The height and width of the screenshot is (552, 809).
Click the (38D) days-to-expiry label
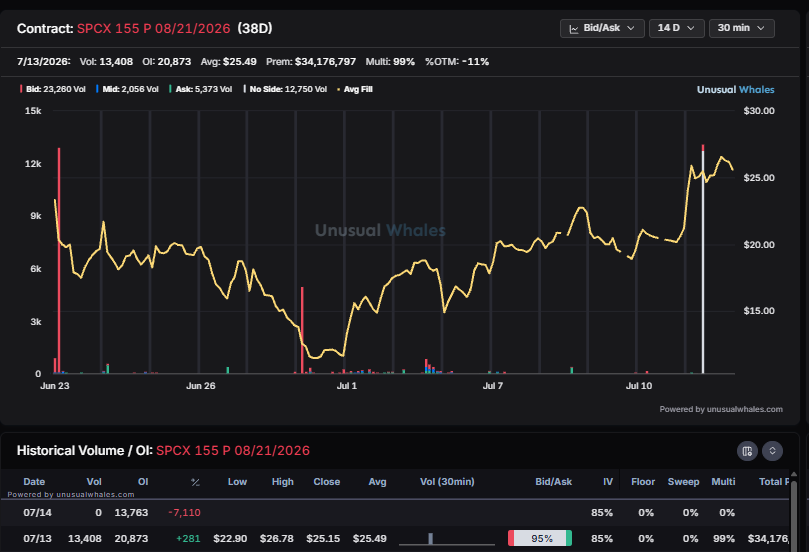[255, 28]
